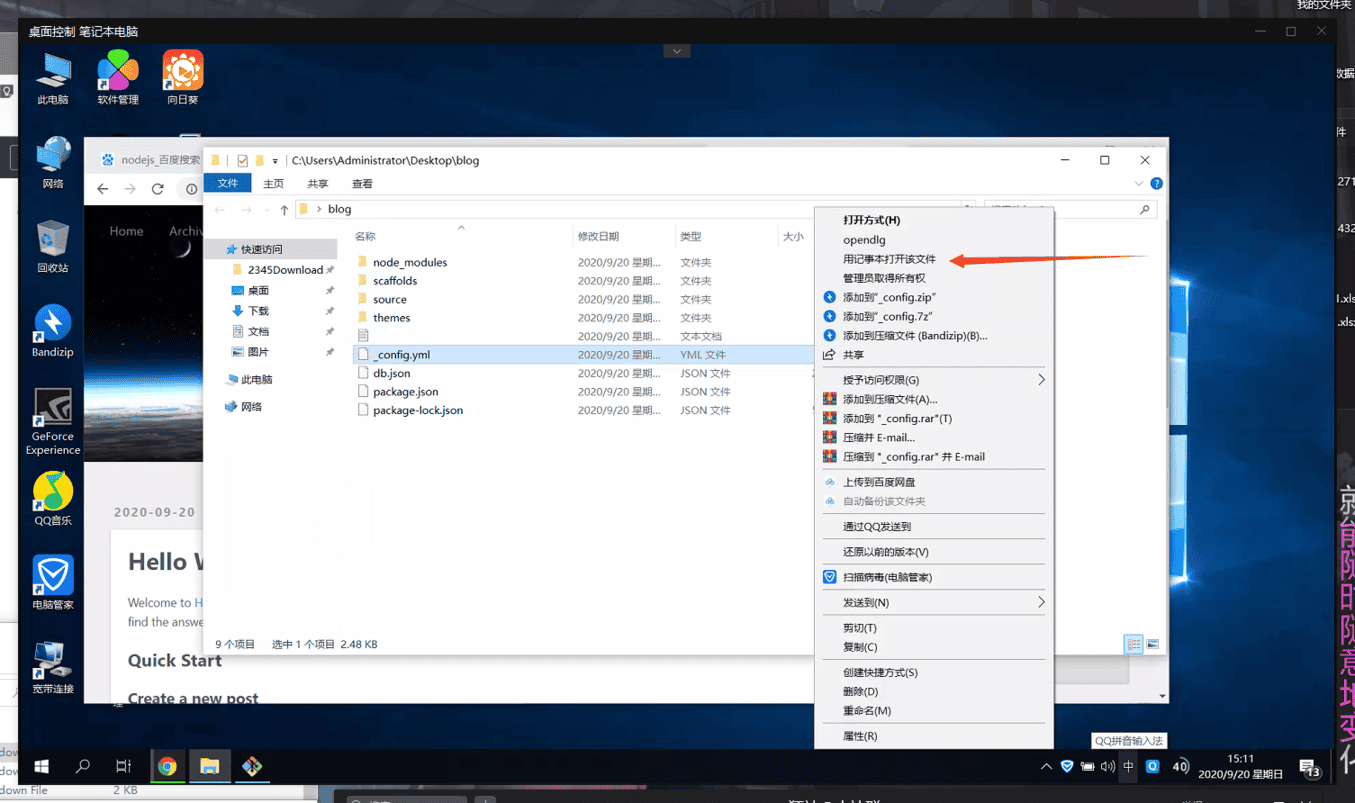Open the Git Bash taskbar icon
This screenshot has height=803, width=1355.
(252, 767)
